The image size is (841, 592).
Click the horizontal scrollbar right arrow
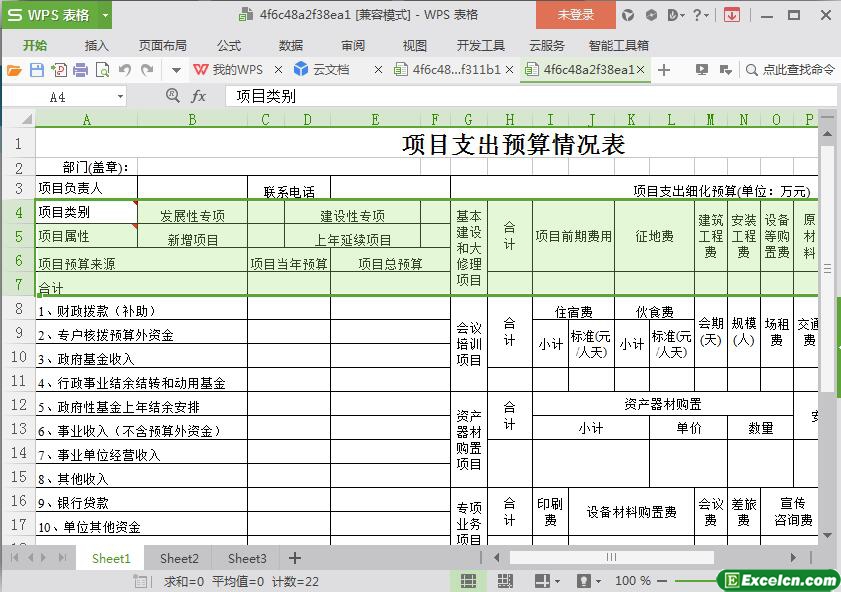point(794,558)
